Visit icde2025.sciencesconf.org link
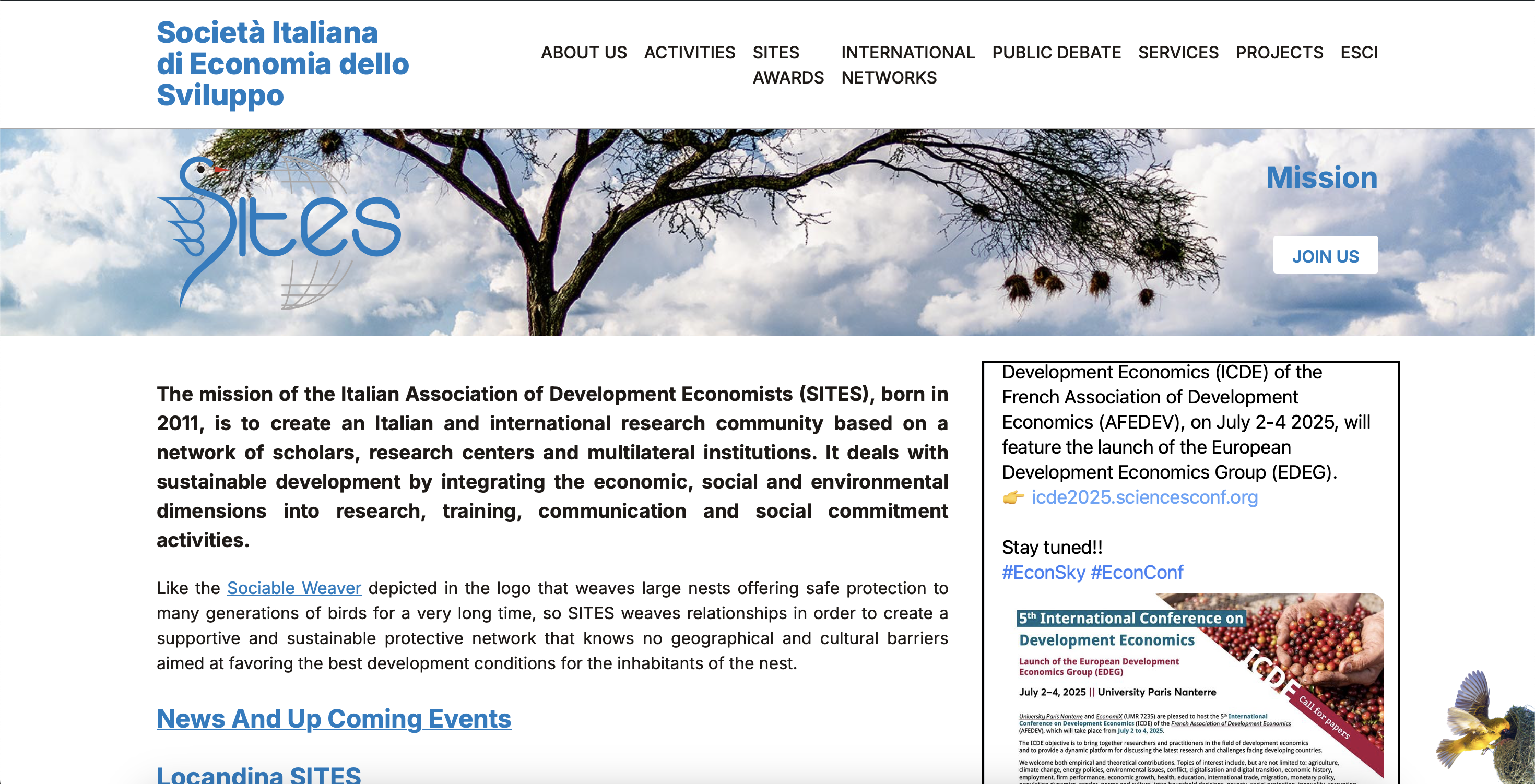The height and width of the screenshot is (784, 1535). (1144, 497)
